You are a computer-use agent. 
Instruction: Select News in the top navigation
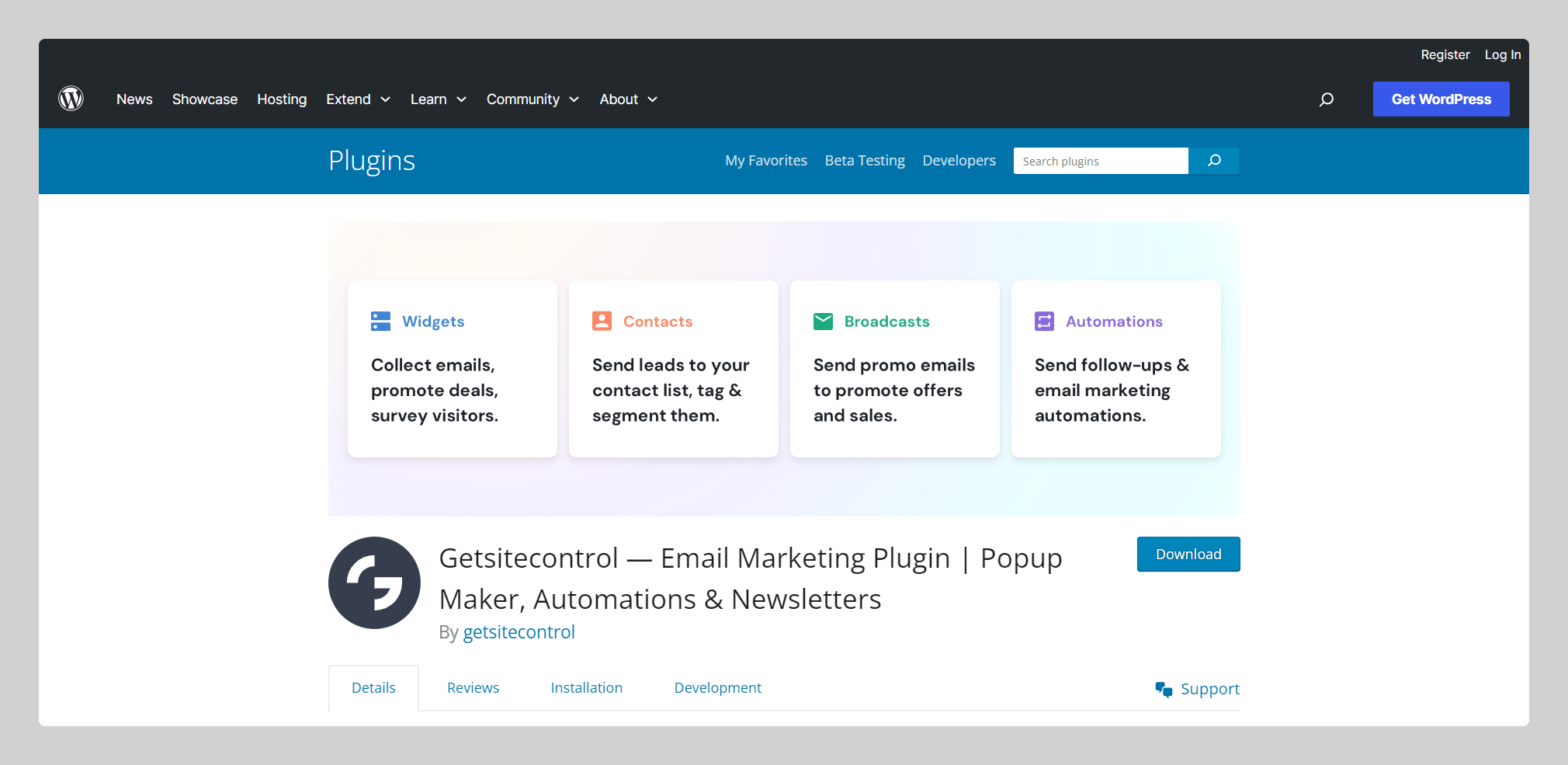[x=134, y=99]
